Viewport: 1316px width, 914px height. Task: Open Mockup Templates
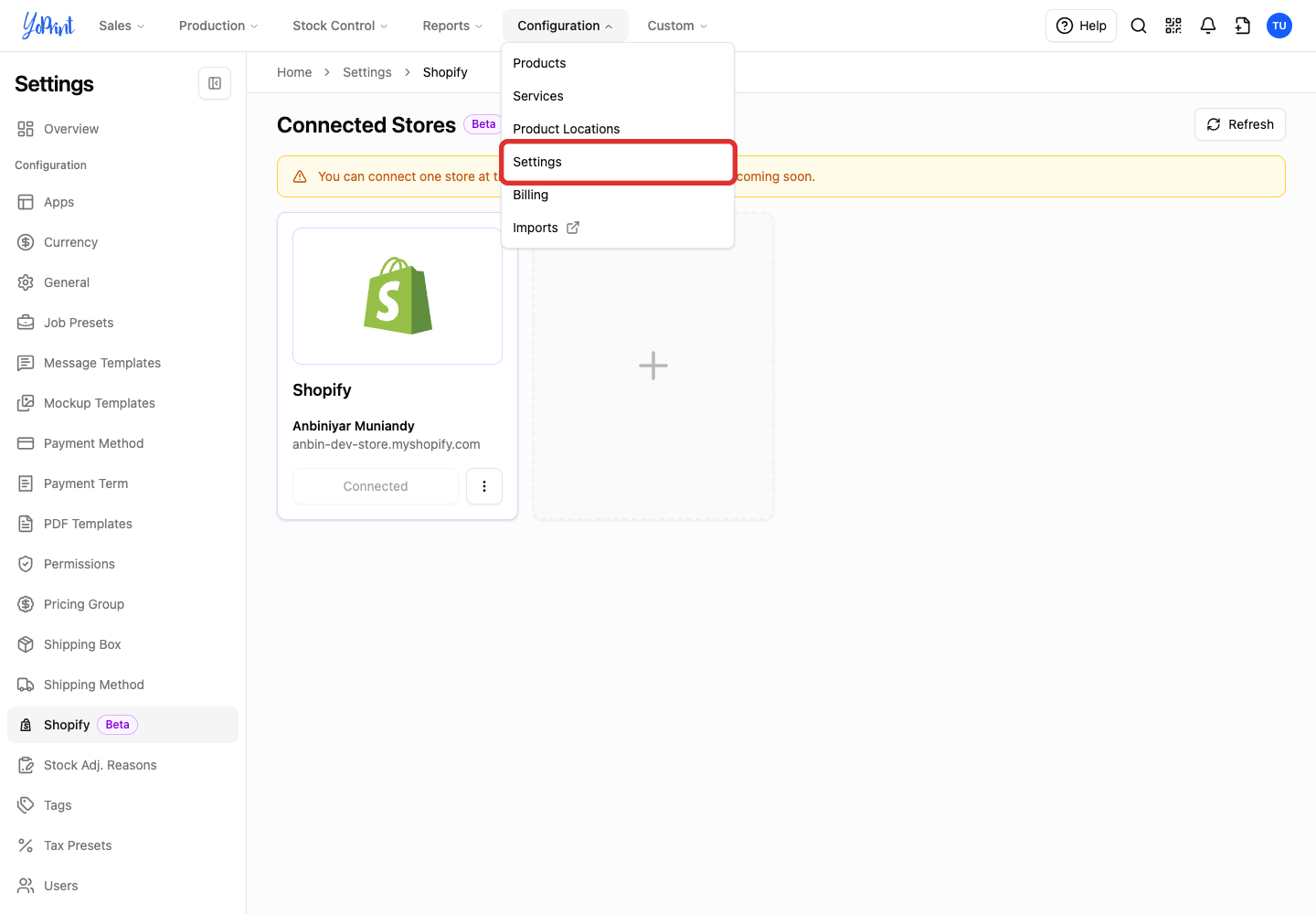122,403
